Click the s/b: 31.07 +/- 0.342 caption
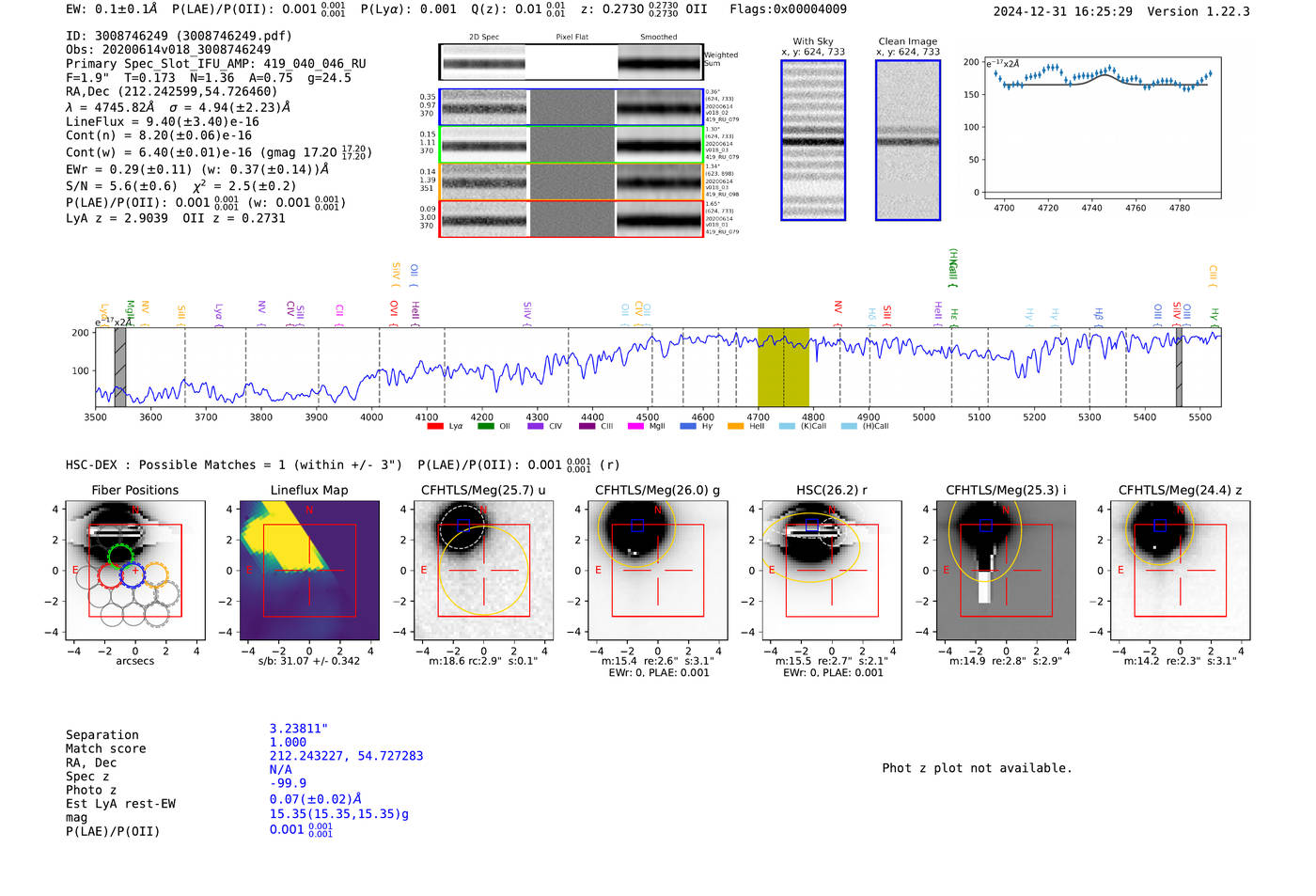This screenshot has height=896, width=1316. click(x=309, y=661)
